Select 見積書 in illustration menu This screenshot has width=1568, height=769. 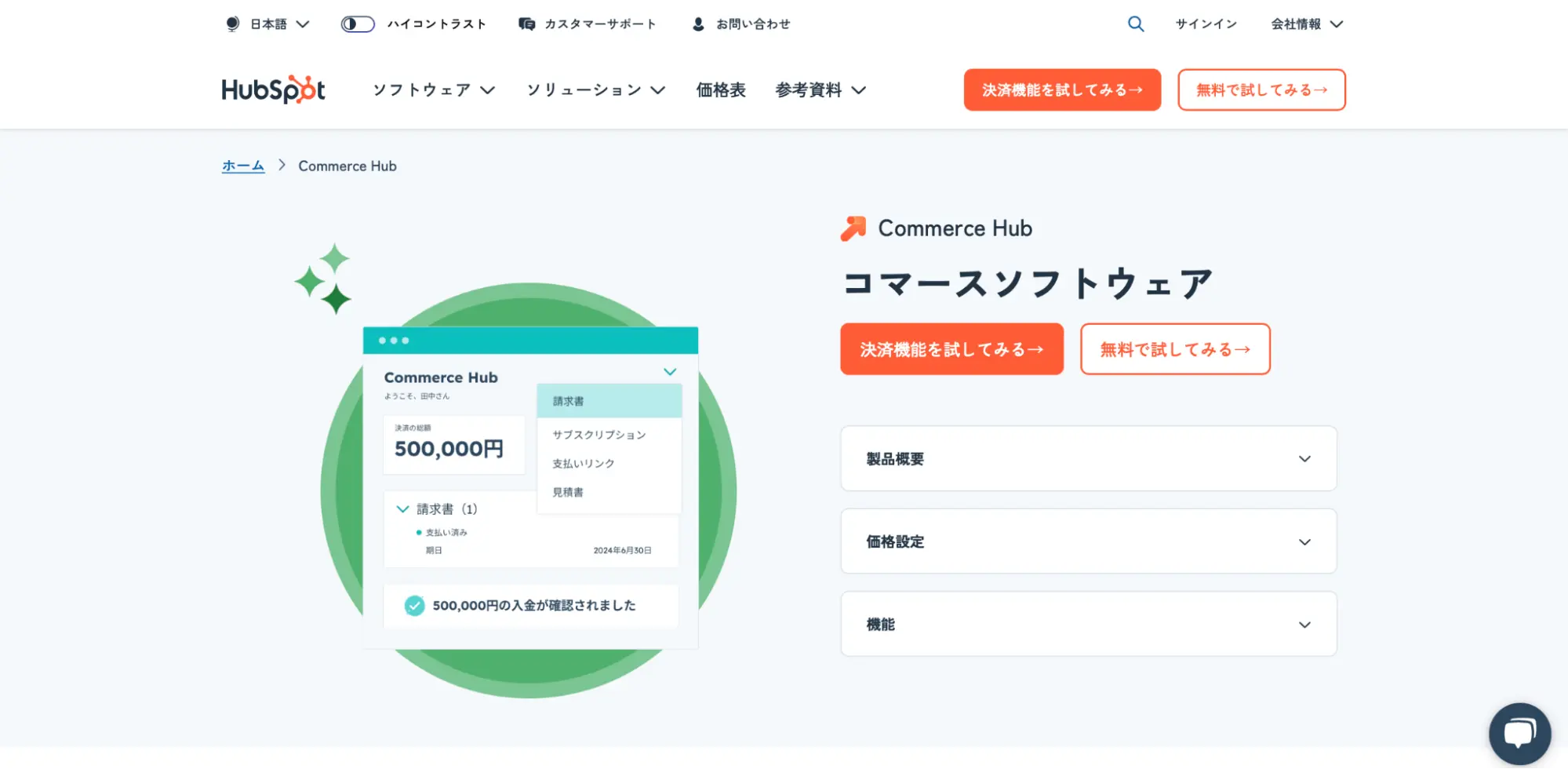coord(568,492)
